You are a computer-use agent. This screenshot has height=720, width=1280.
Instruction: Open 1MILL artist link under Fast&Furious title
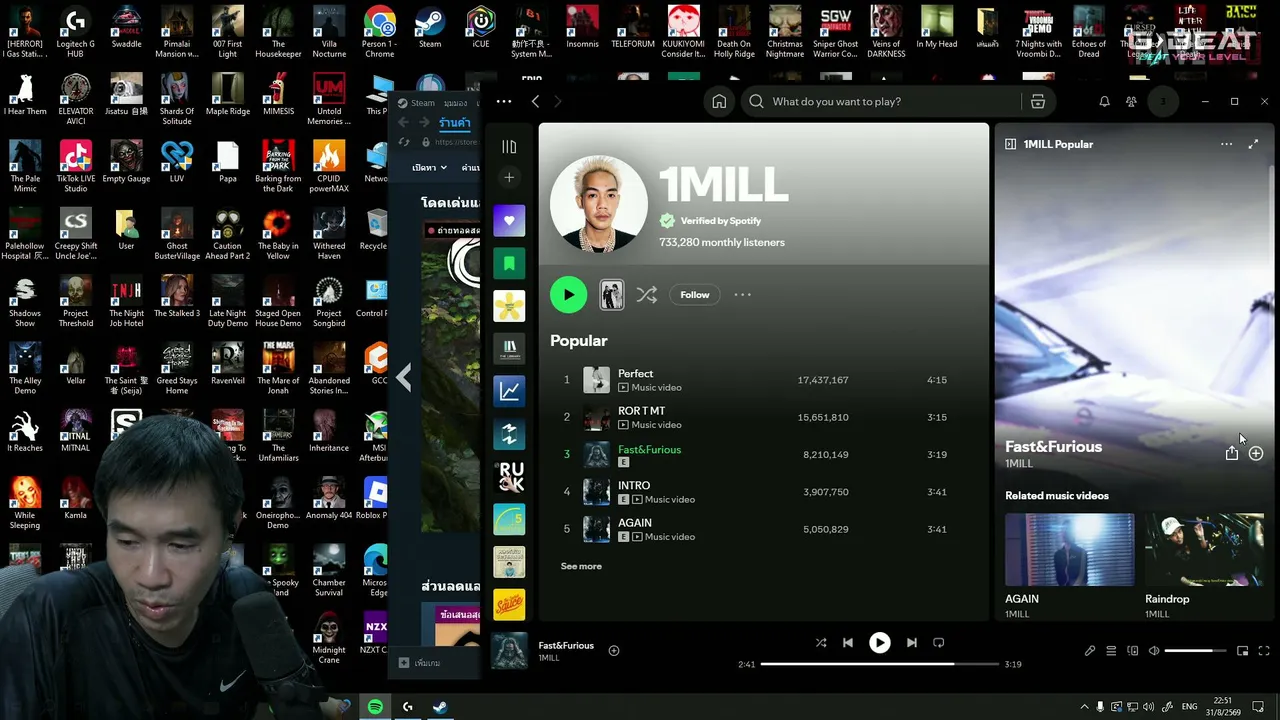[x=1019, y=464]
